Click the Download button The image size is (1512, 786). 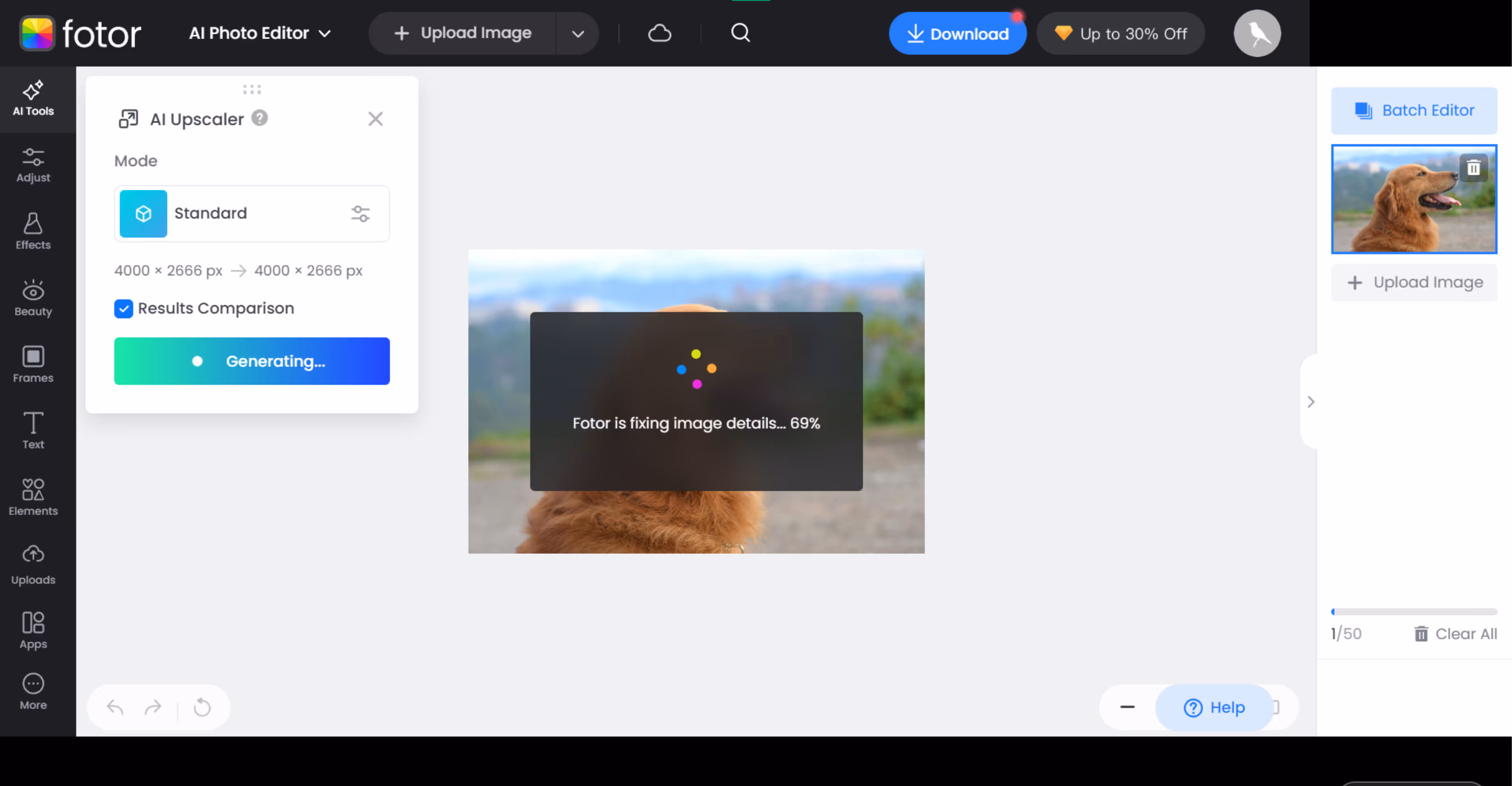957,33
